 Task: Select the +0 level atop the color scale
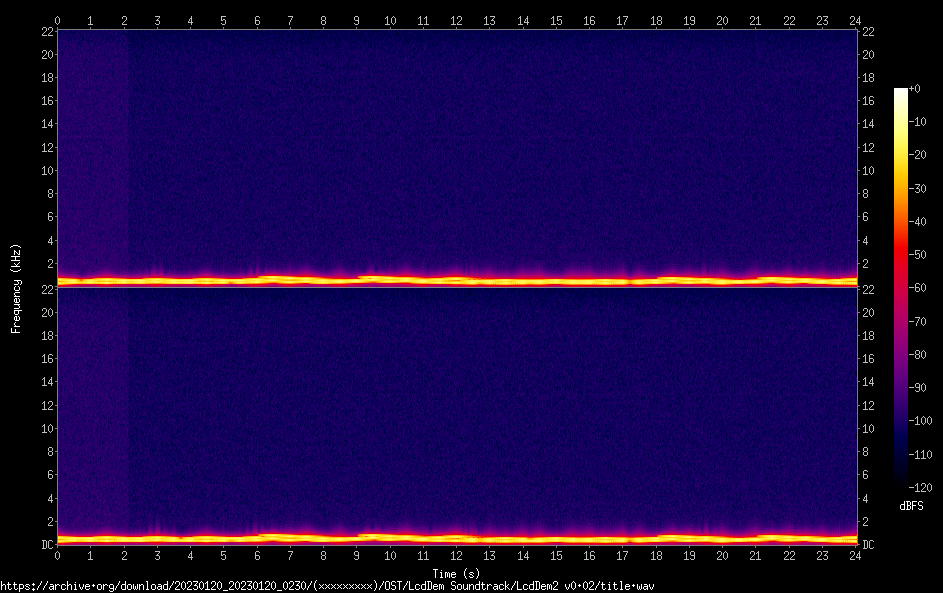pos(902,90)
